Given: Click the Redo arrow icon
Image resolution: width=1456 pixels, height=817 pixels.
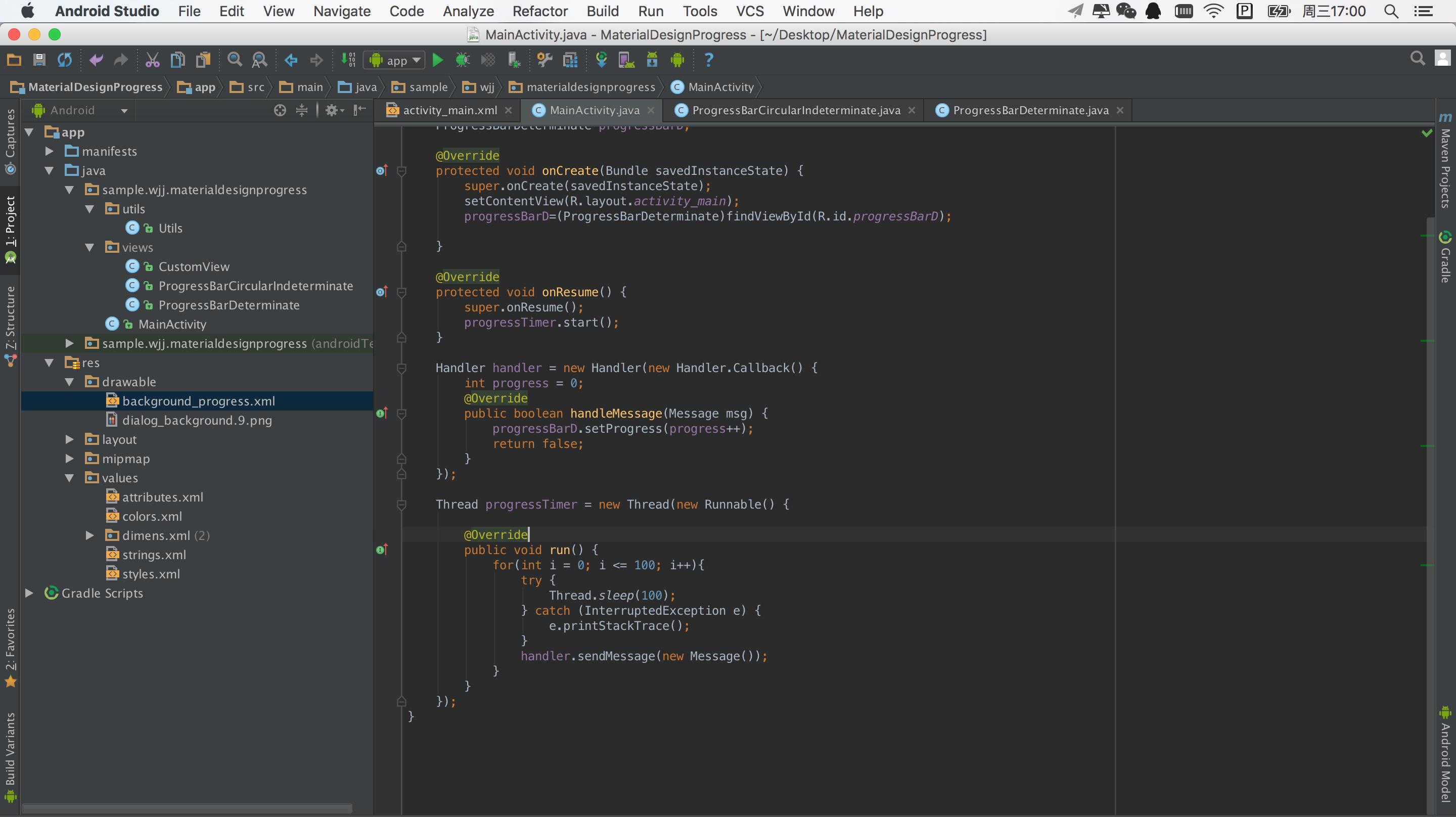Looking at the screenshot, I should pyautogui.click(x=121, y=60).
